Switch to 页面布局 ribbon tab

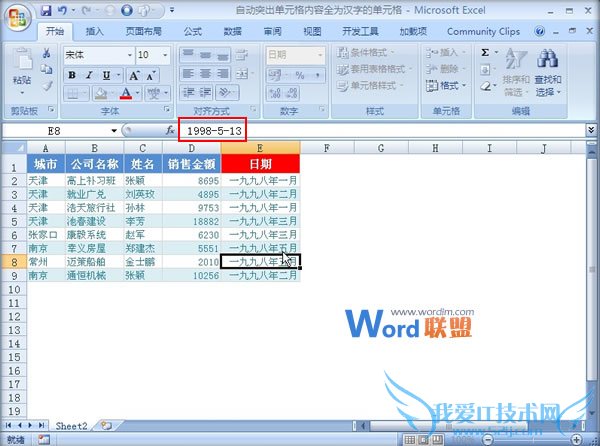pyautogui.click(x=143, y=31)
